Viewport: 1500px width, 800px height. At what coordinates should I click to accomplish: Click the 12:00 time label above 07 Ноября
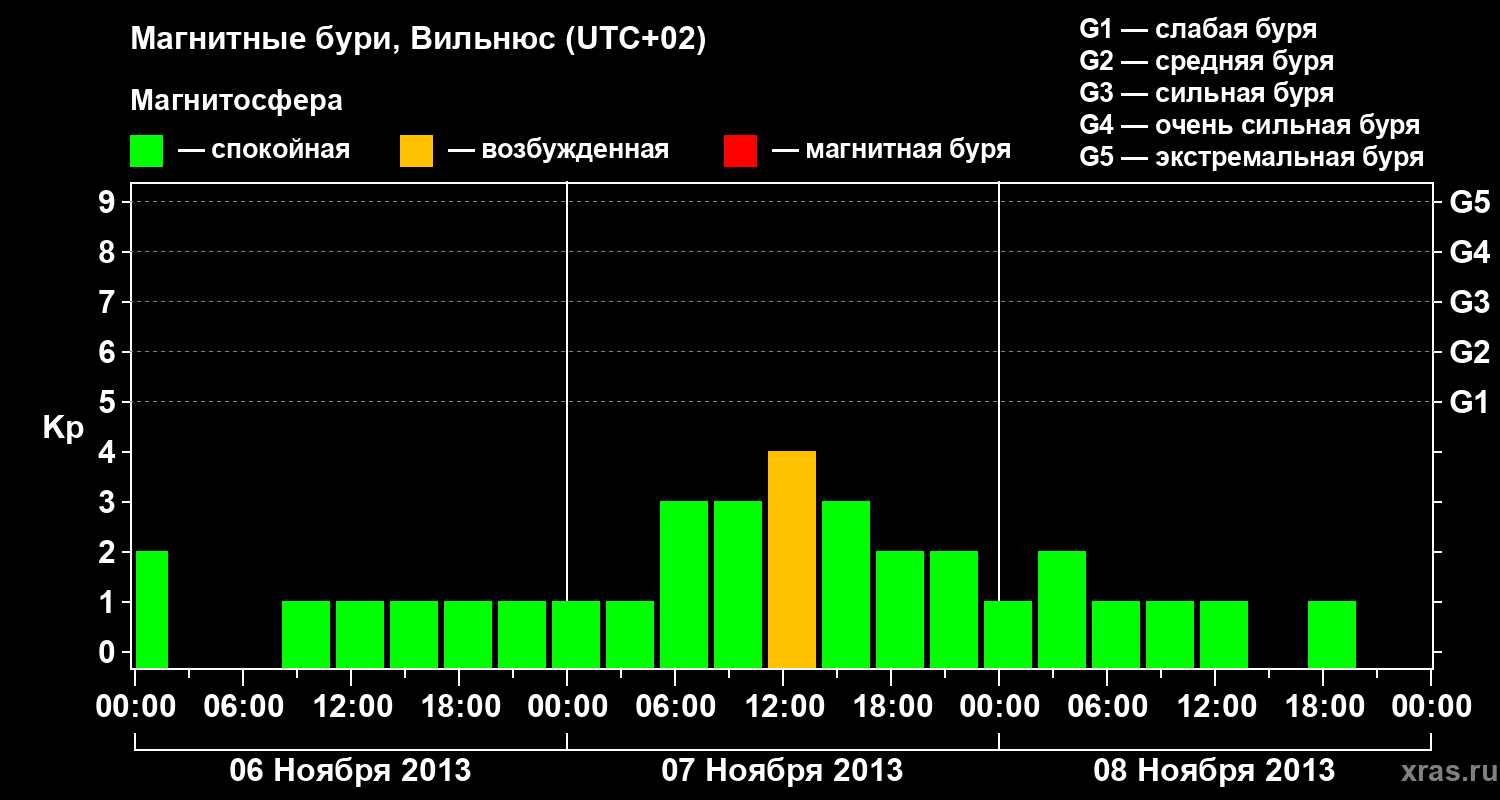point(783,706)
